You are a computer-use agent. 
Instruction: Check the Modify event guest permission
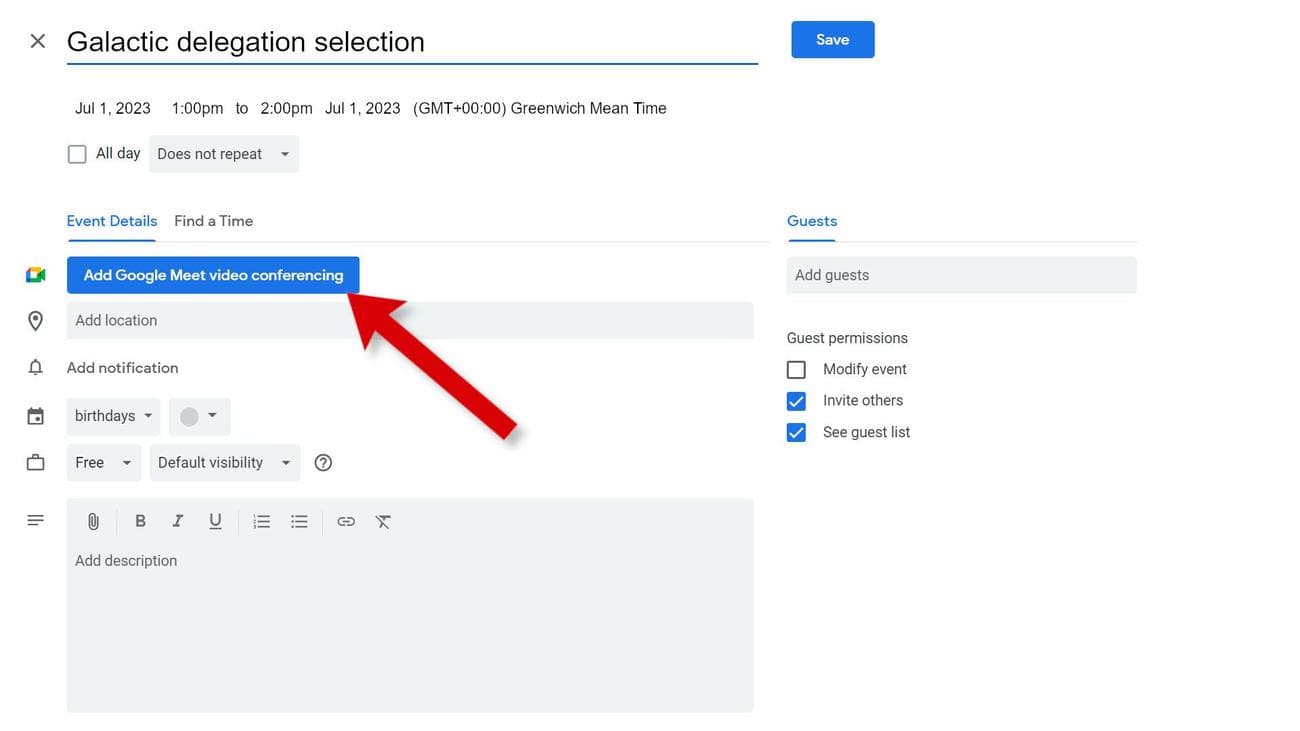[796, 370]
